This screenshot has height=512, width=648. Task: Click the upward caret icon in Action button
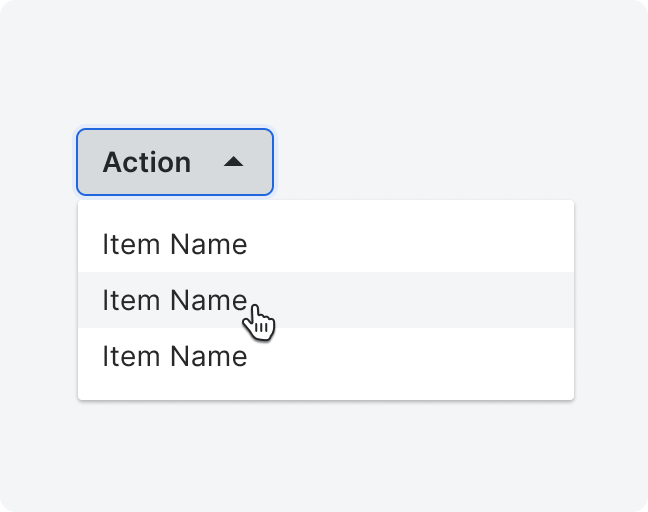click(x=233, y=162)
